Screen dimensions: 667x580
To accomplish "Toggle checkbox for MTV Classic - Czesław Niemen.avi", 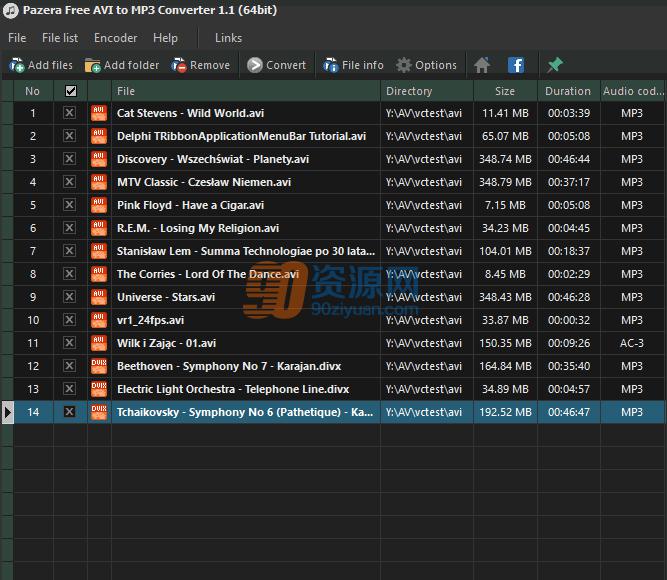I will 69,182.
